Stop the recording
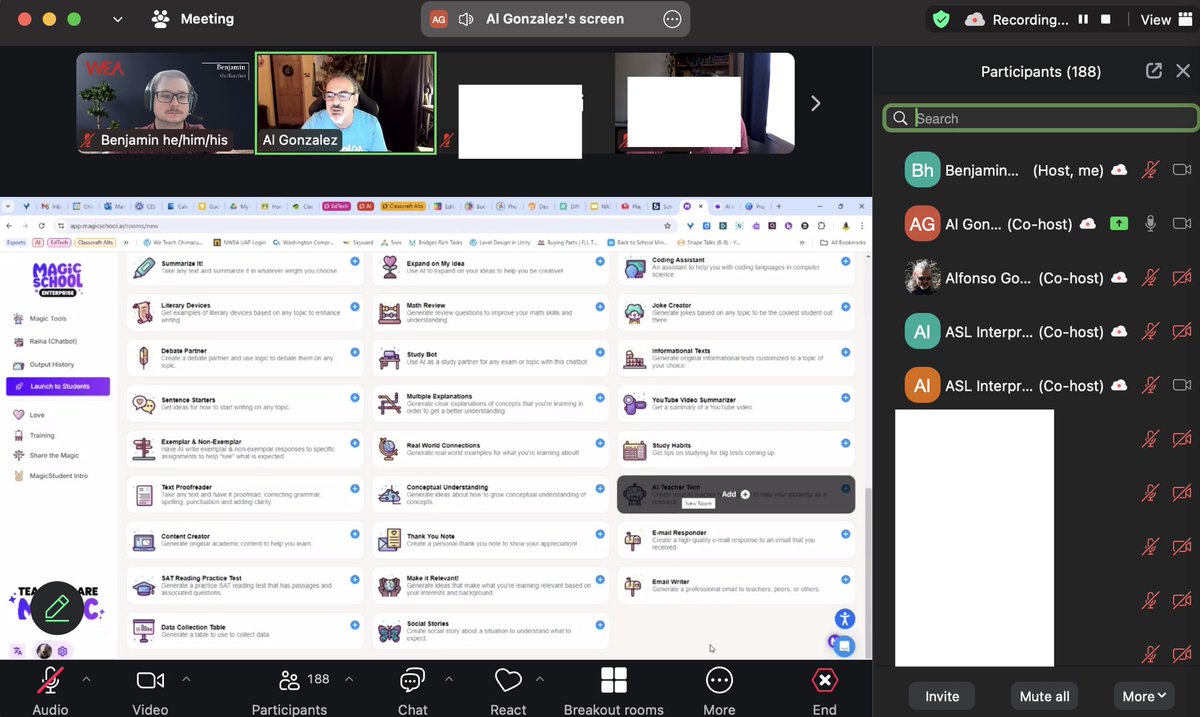 click(1106, 19)
